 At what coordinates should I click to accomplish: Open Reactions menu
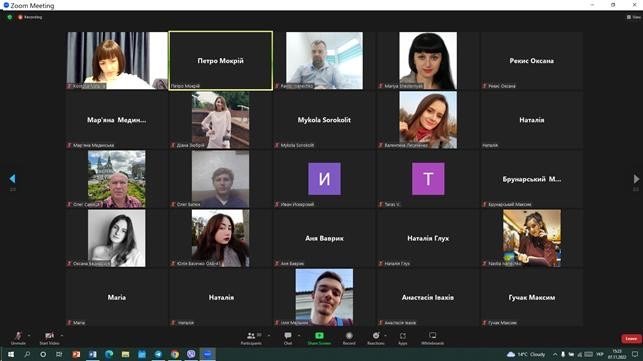376,338
